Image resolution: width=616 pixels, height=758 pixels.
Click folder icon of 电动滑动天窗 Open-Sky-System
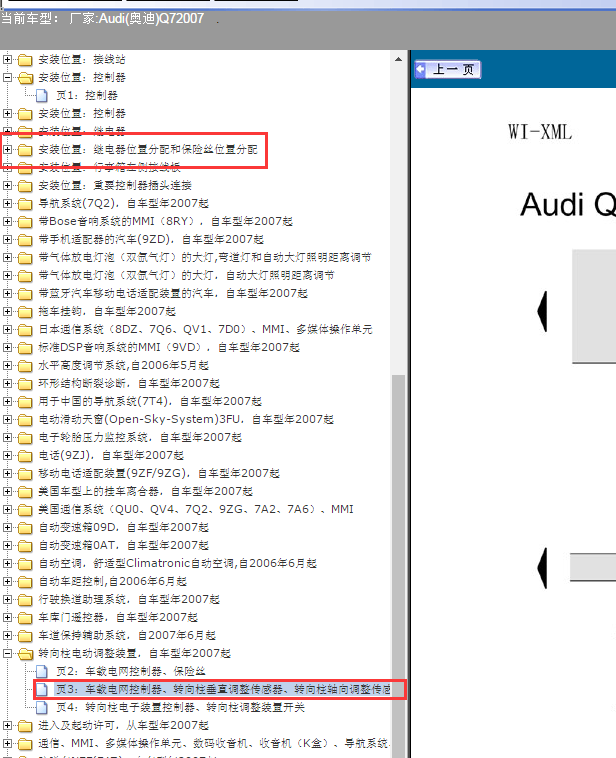tap(25, 420)
